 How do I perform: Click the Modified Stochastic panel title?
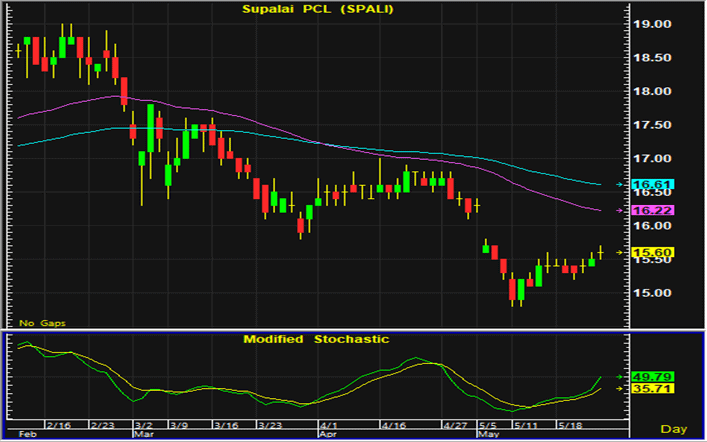coord(316,339)
